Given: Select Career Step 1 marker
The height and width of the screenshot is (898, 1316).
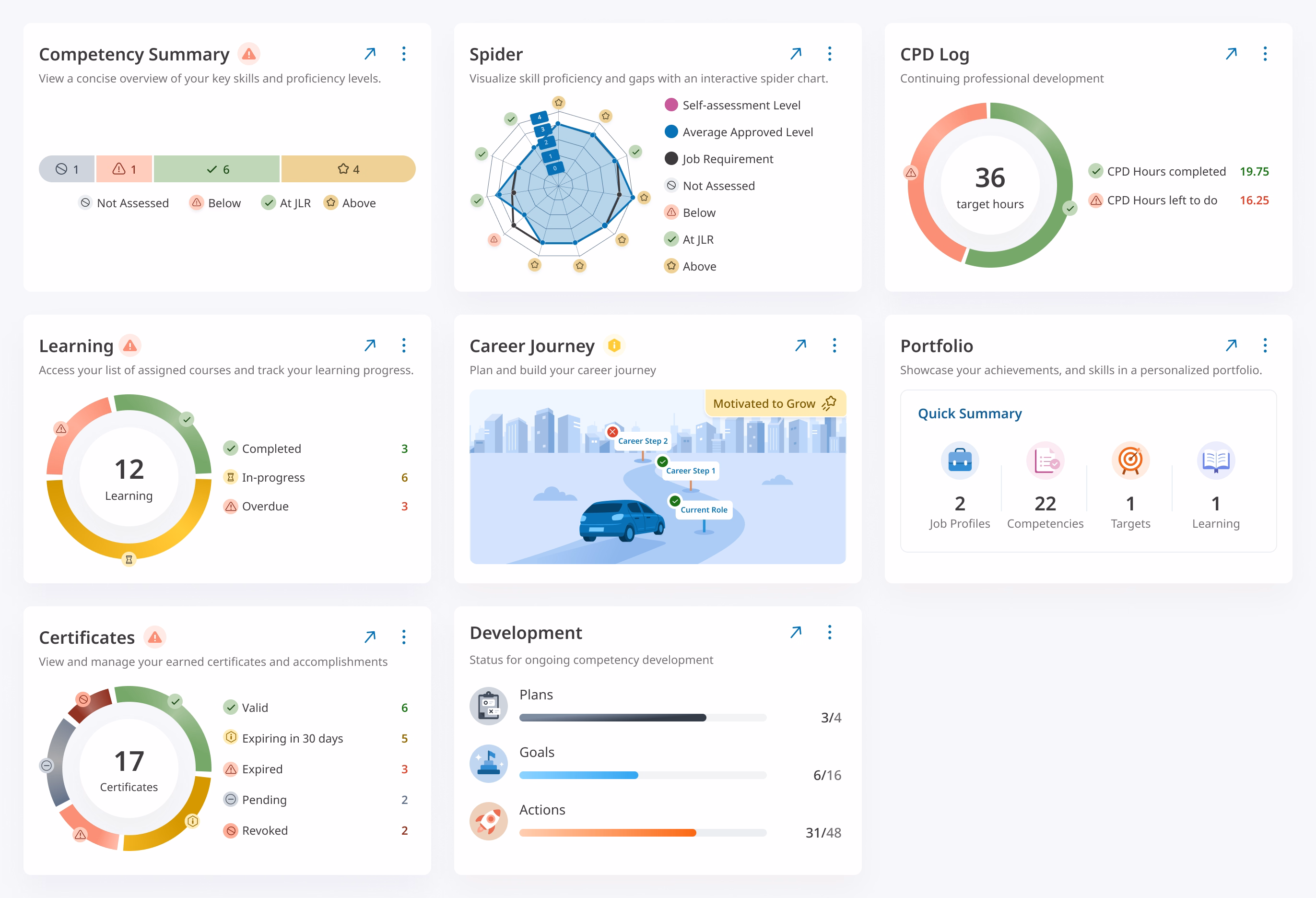Looking at the screenshot, I should click(690, 470).
